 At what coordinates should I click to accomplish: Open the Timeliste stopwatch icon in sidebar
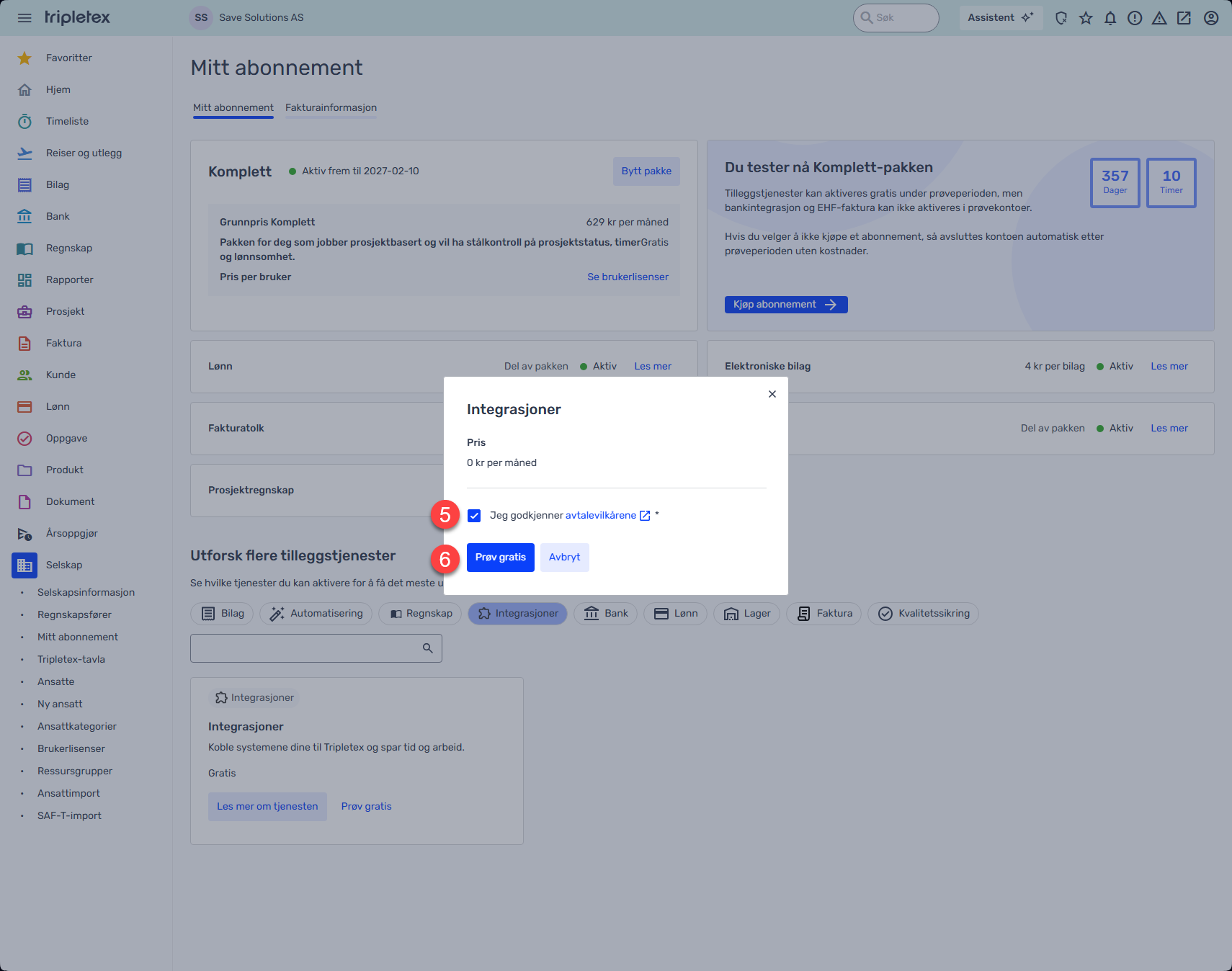(x=24, y=121)
